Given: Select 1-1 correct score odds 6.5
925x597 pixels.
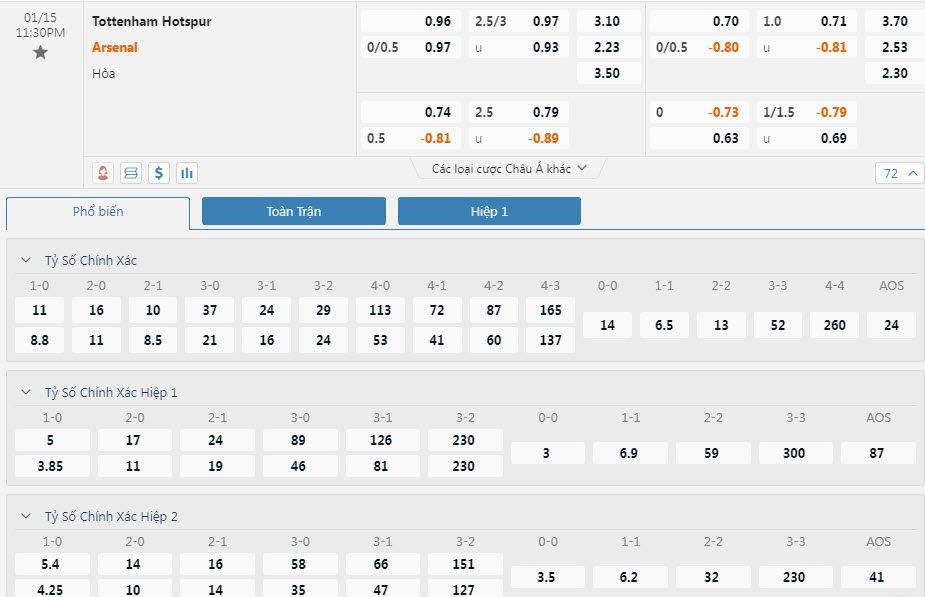Looking at the screenshot, I should tap(664, 325).
